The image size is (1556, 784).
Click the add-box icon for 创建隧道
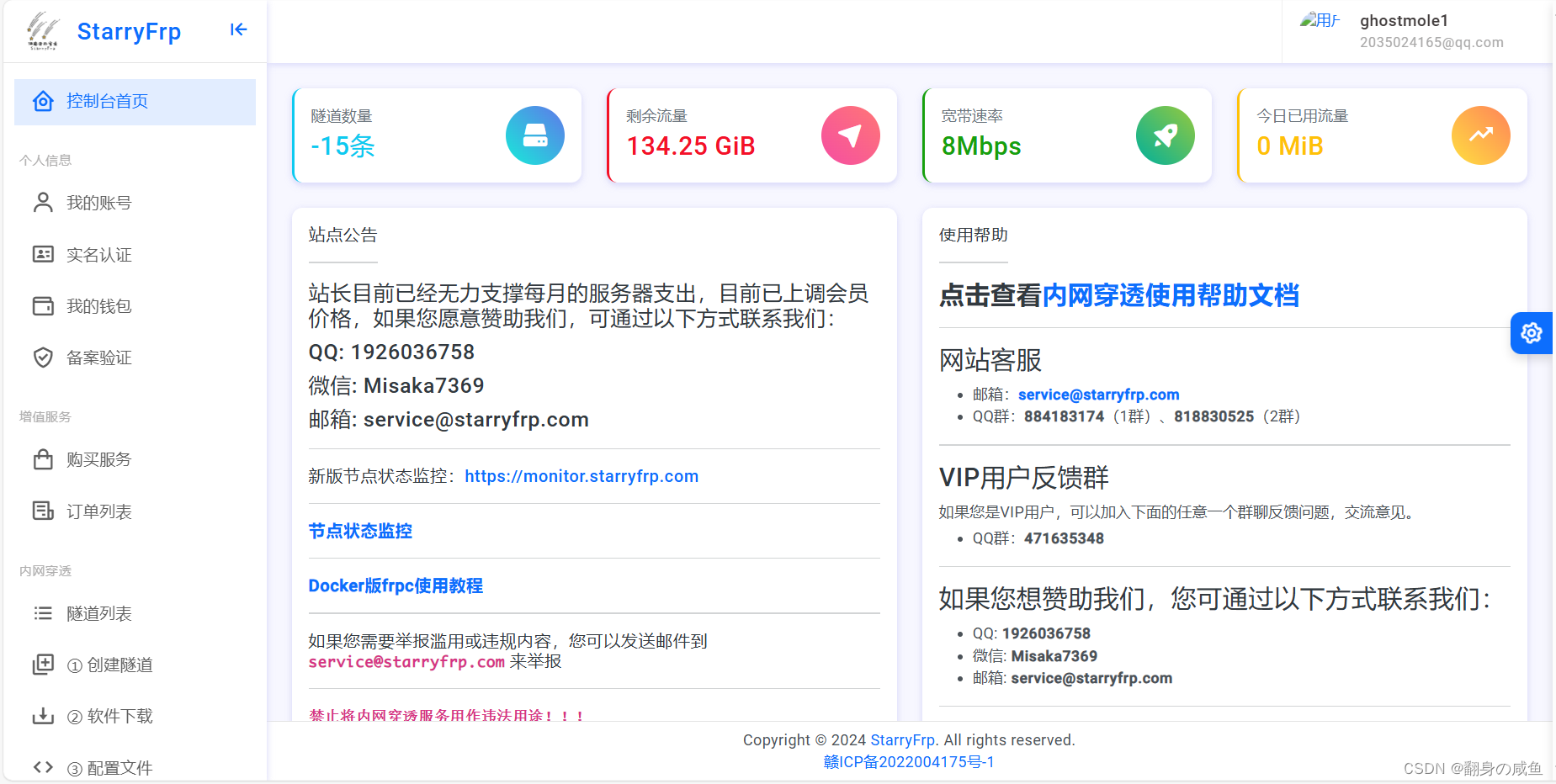(x=43, y=665)
